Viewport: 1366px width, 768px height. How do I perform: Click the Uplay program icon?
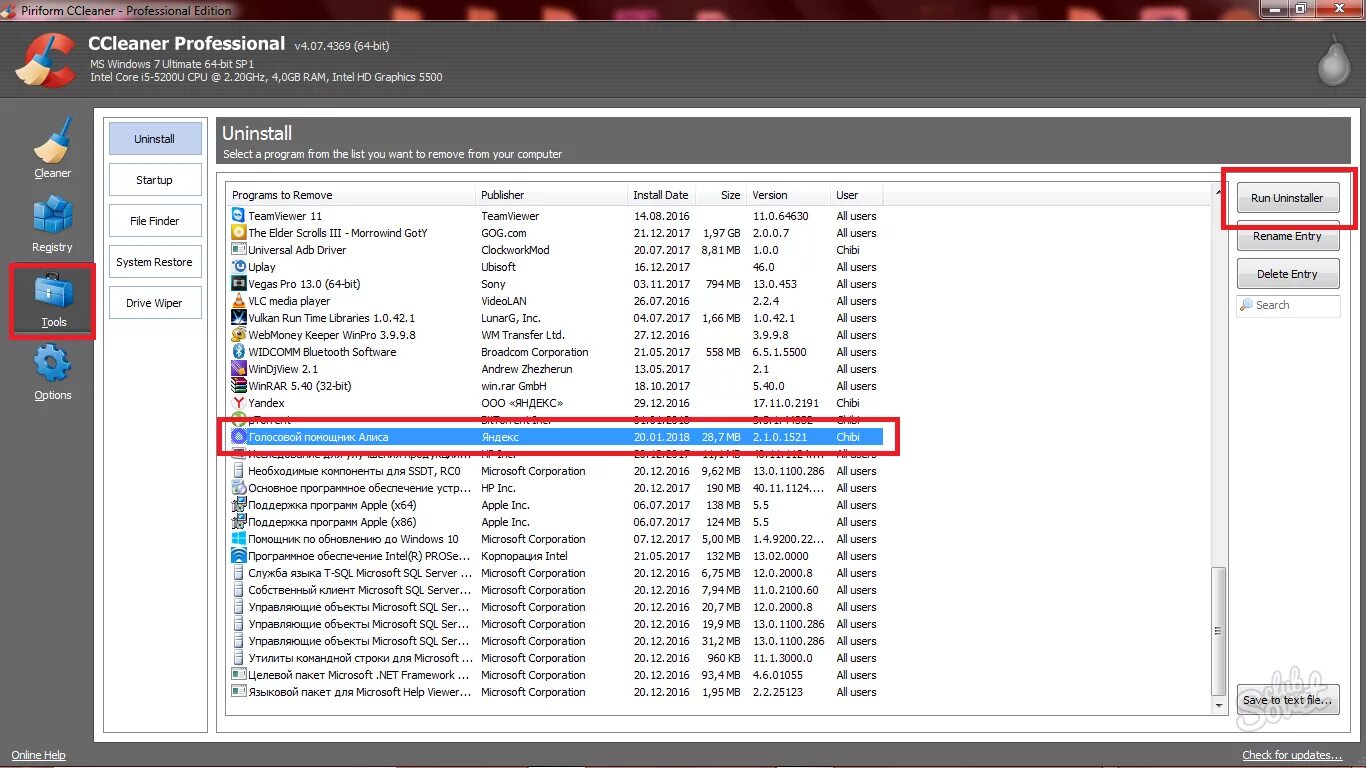click(x=238, y=267)
